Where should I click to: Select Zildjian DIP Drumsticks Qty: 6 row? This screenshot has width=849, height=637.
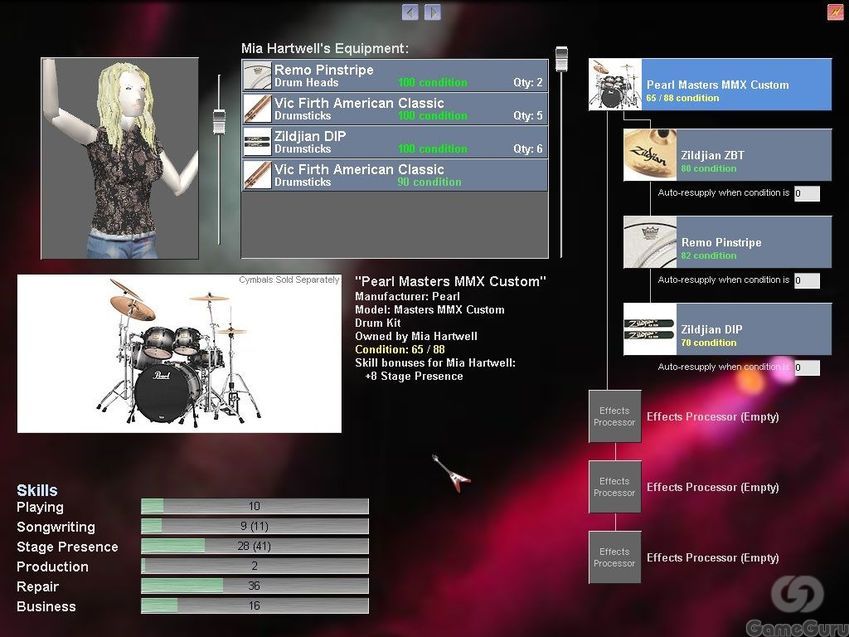[395, 142]
